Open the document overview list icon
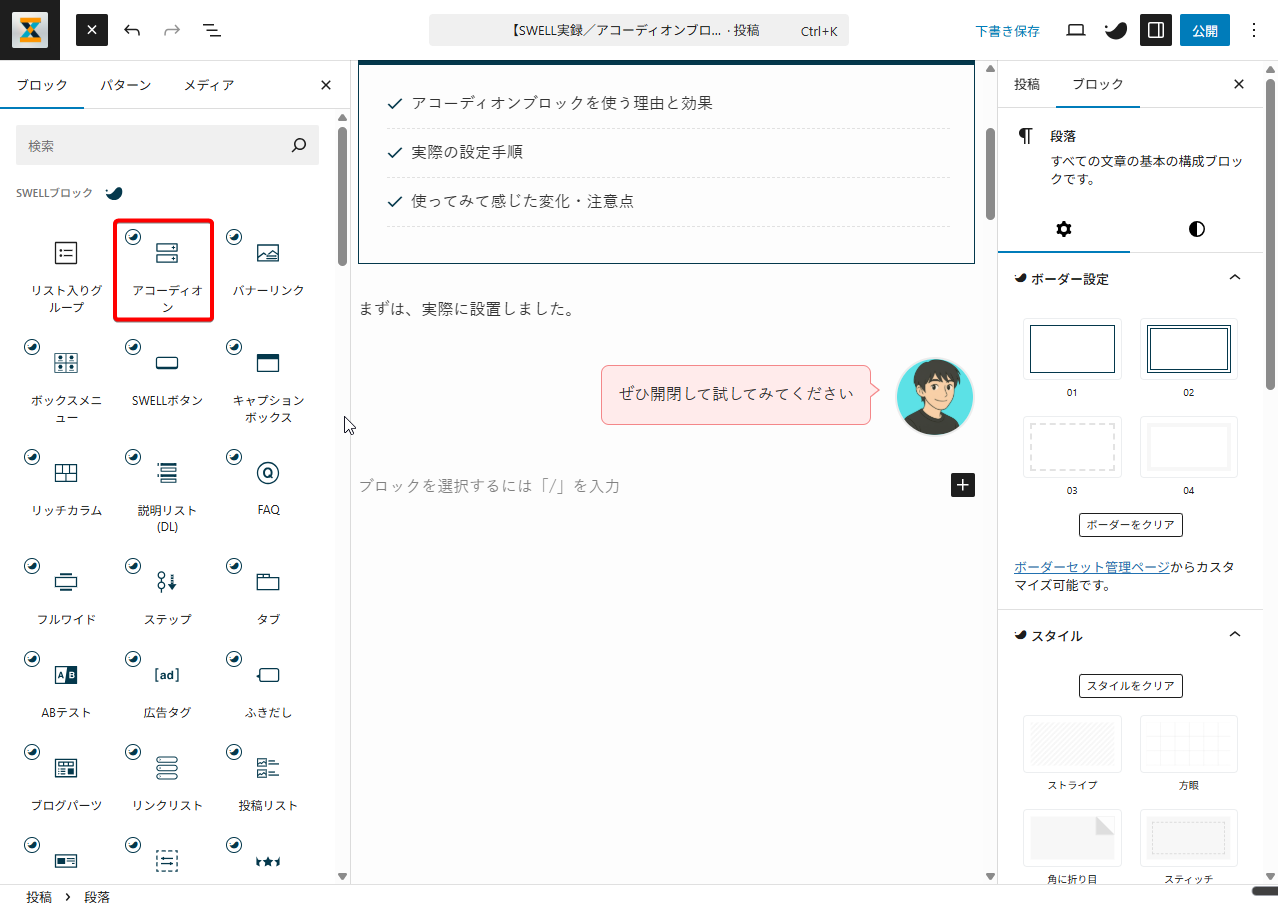The height and width of the screenshot is (909, 1278). (x=212, y=30)
